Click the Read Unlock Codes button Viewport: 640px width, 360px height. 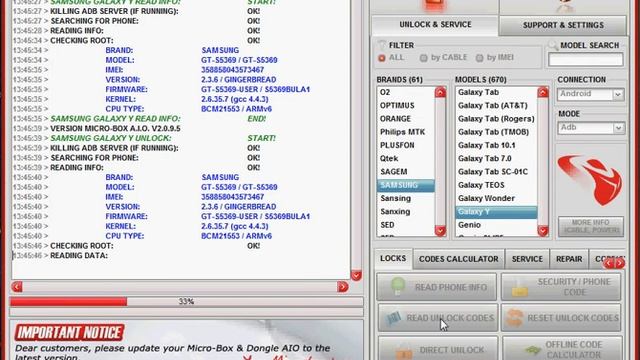438,318
